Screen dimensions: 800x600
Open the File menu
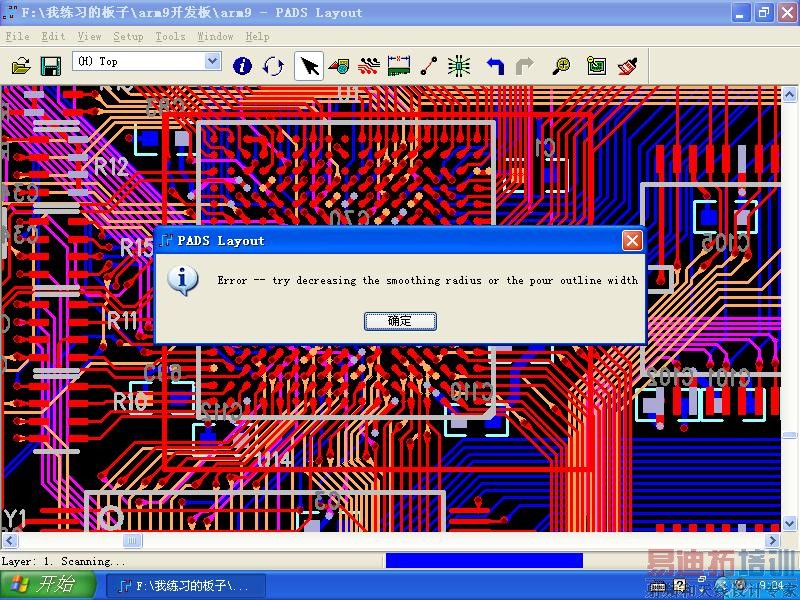[x=17, y=36]
